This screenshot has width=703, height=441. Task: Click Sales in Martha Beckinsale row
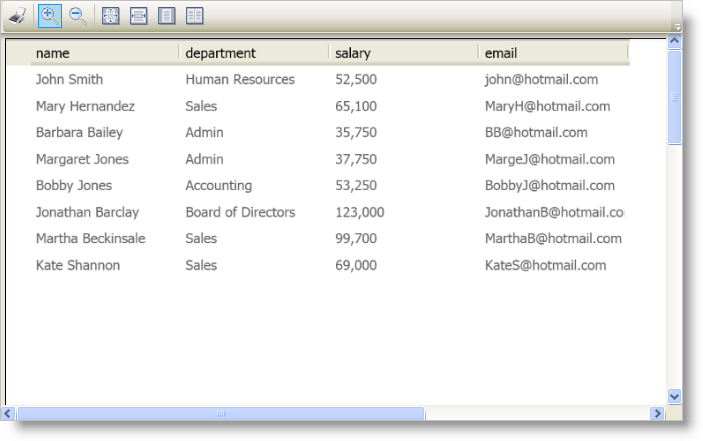tap(201, 238)
